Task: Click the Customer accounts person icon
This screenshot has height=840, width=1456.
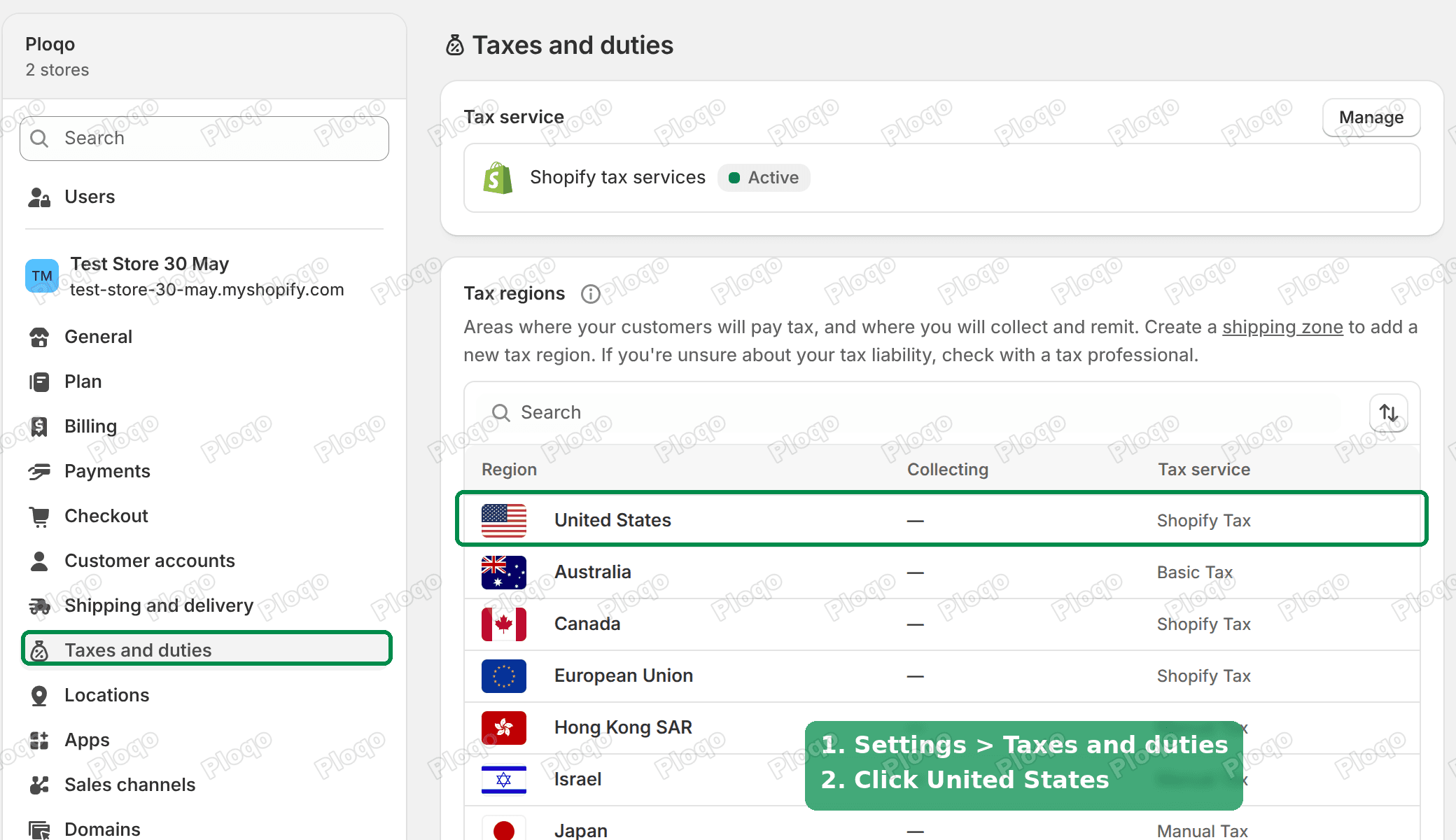Action: 39,561
